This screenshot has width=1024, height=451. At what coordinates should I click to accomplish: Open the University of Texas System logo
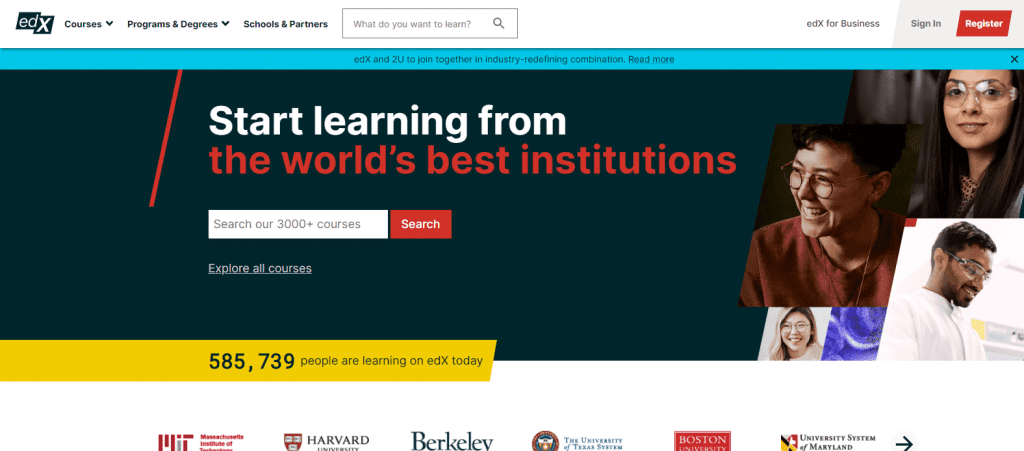(x=577, y=441)
